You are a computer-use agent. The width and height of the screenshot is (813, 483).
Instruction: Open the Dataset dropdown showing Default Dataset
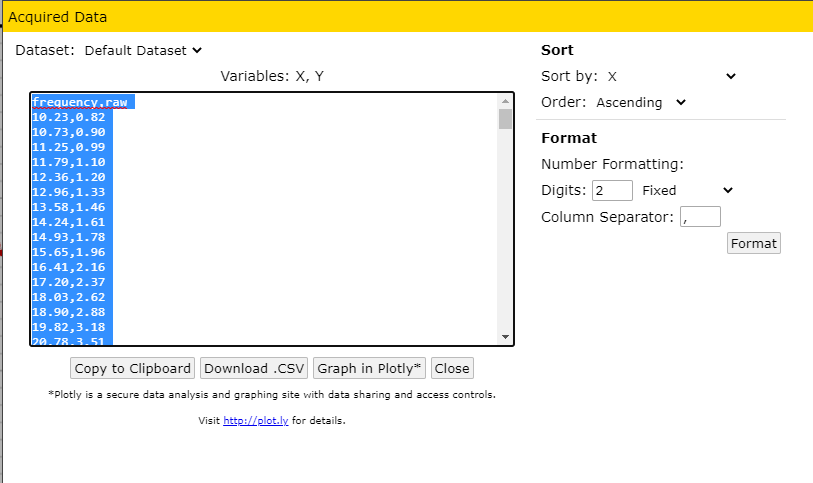point(143,50)
